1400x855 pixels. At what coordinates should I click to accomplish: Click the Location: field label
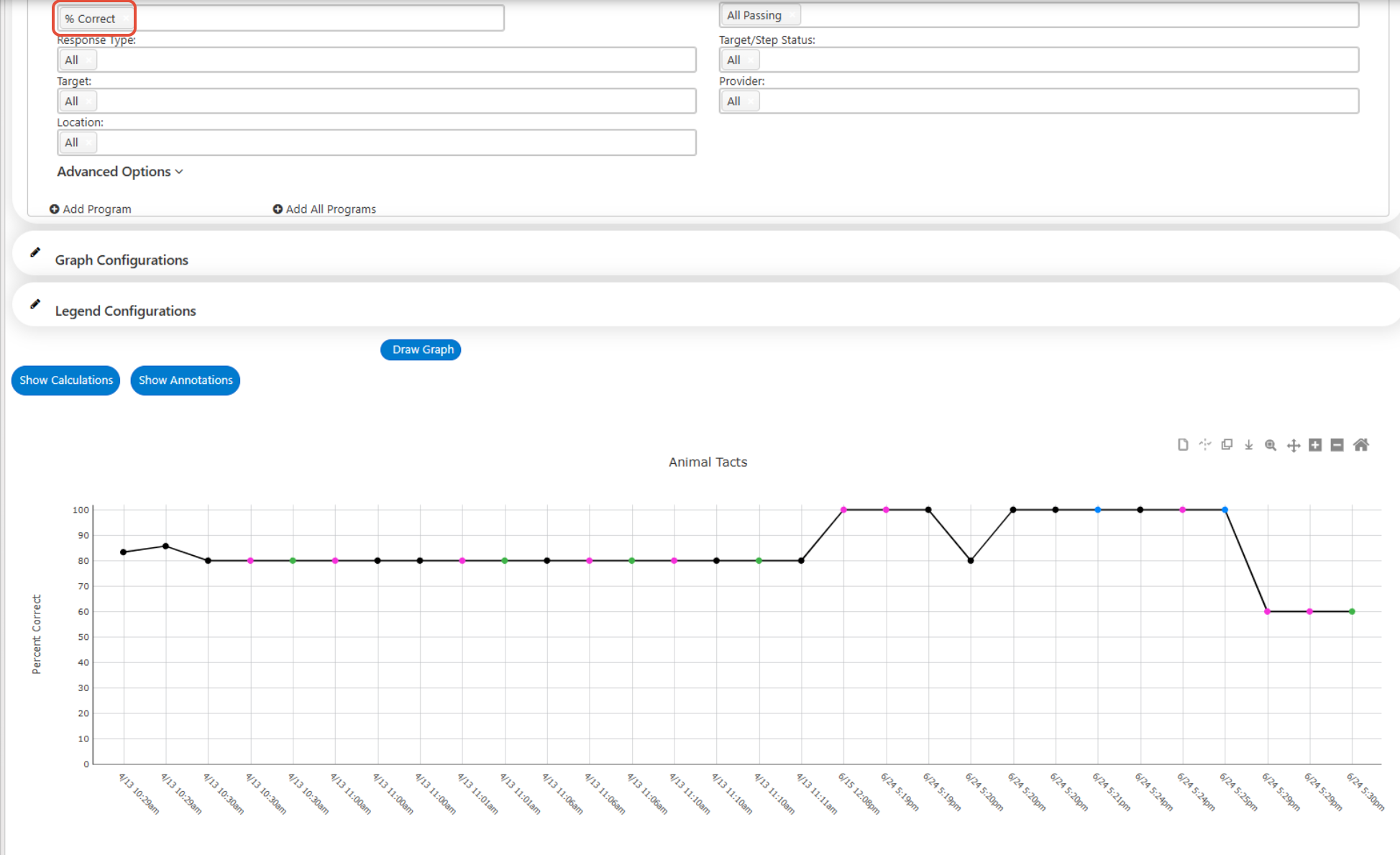pyautogui.click(x=81, y=122)
